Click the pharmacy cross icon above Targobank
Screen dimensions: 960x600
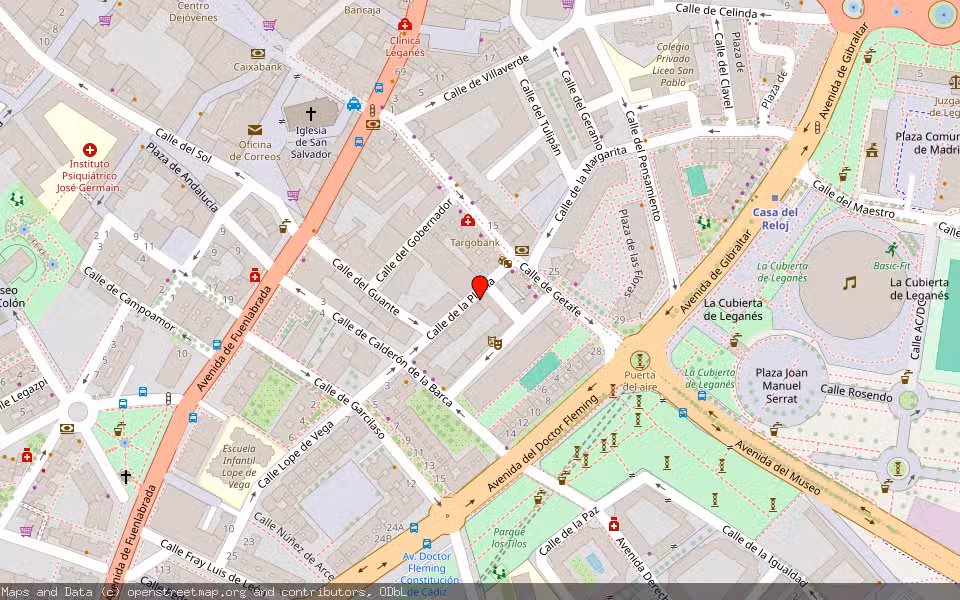(468, 219)
